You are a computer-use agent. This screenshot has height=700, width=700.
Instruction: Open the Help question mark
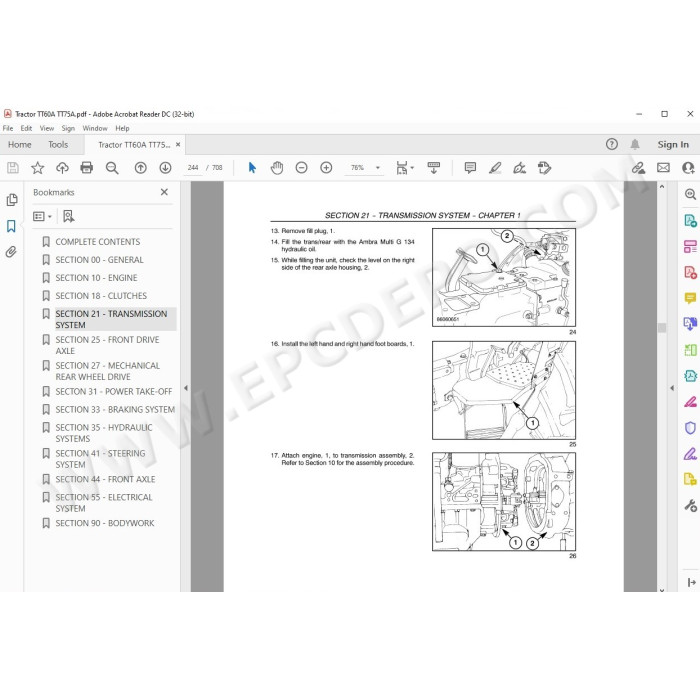click(612, 144)
